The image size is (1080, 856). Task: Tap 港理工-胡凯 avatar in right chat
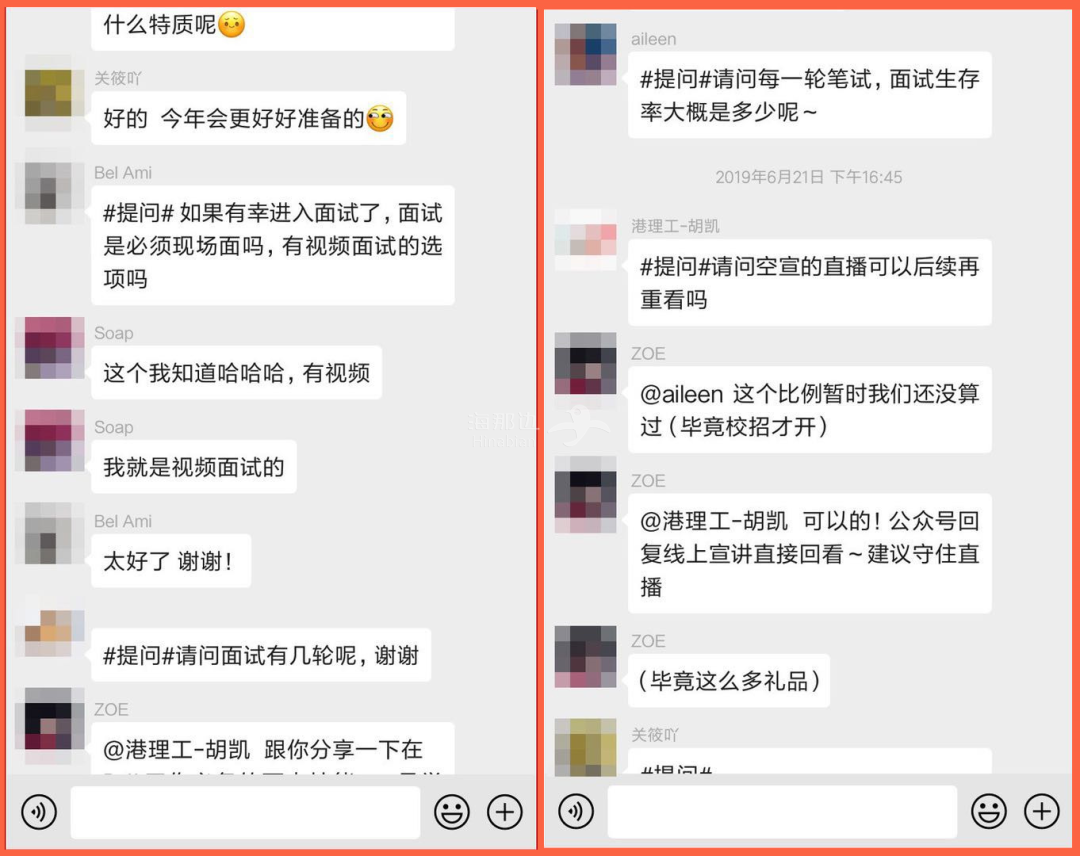[585, 240]
